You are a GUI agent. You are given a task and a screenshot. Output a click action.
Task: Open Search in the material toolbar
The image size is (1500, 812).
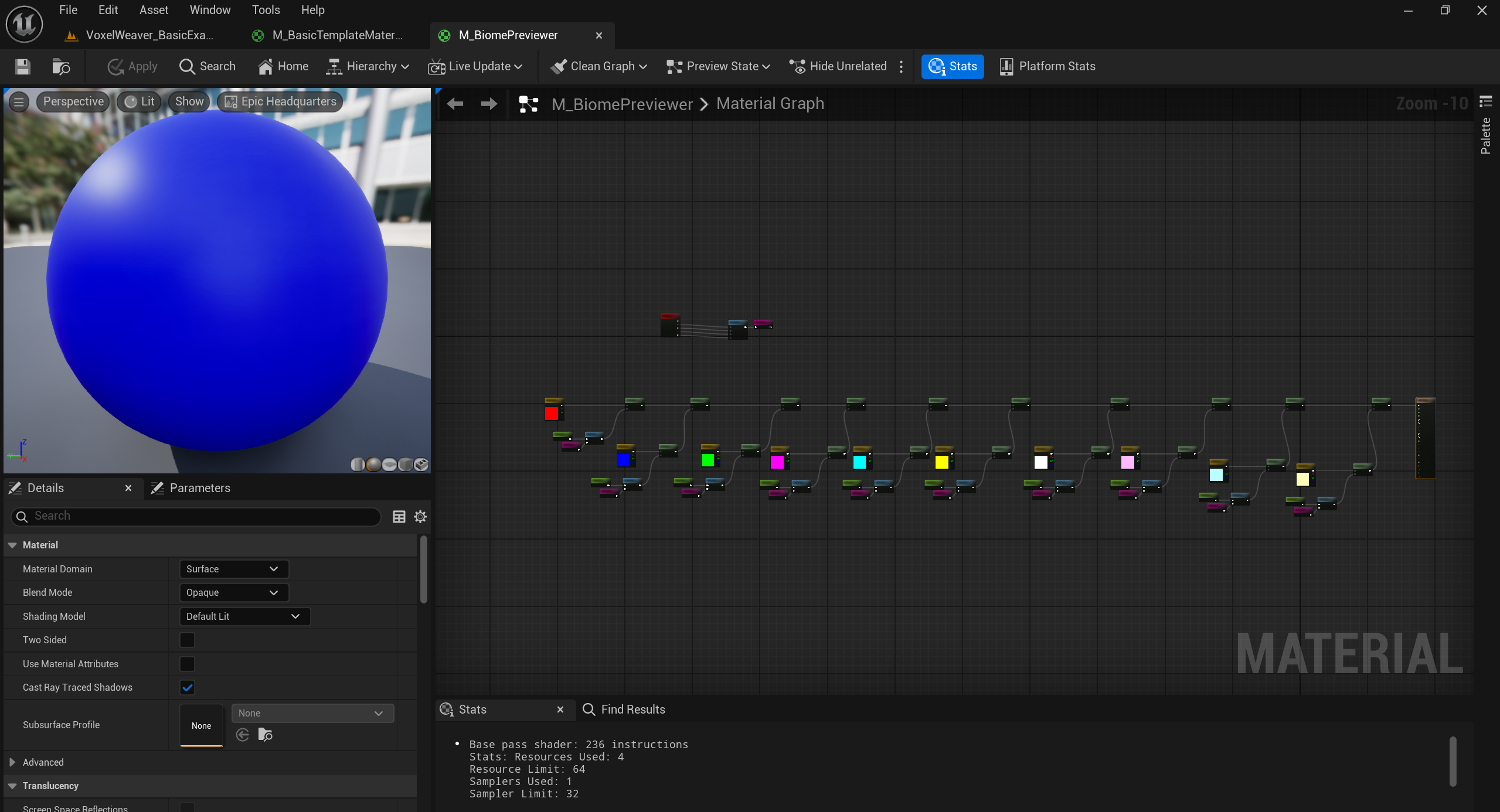point(207,66)
